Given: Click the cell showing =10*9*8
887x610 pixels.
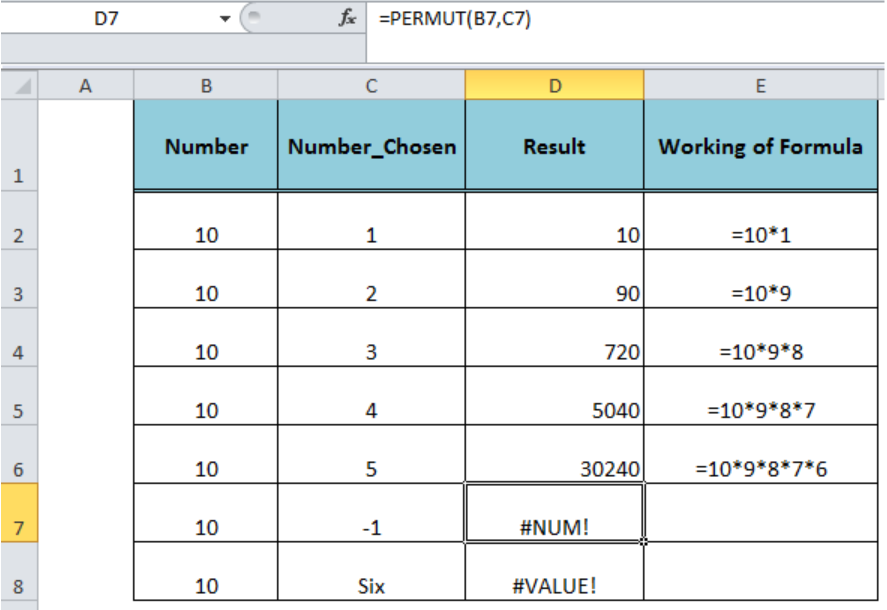Looking at the screenshot, I should 760,338.
